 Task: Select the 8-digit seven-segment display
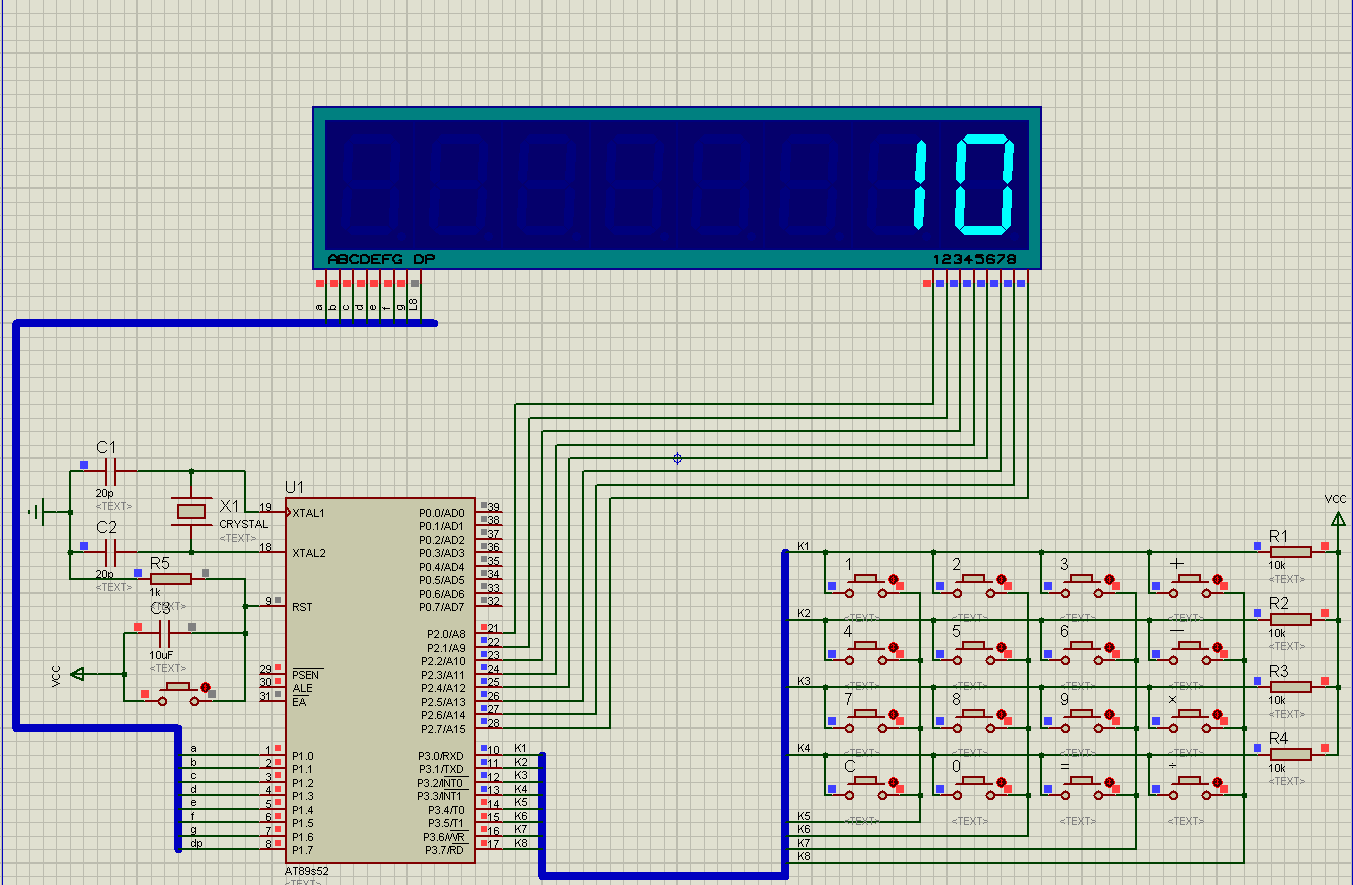click(x=677, y=187)
